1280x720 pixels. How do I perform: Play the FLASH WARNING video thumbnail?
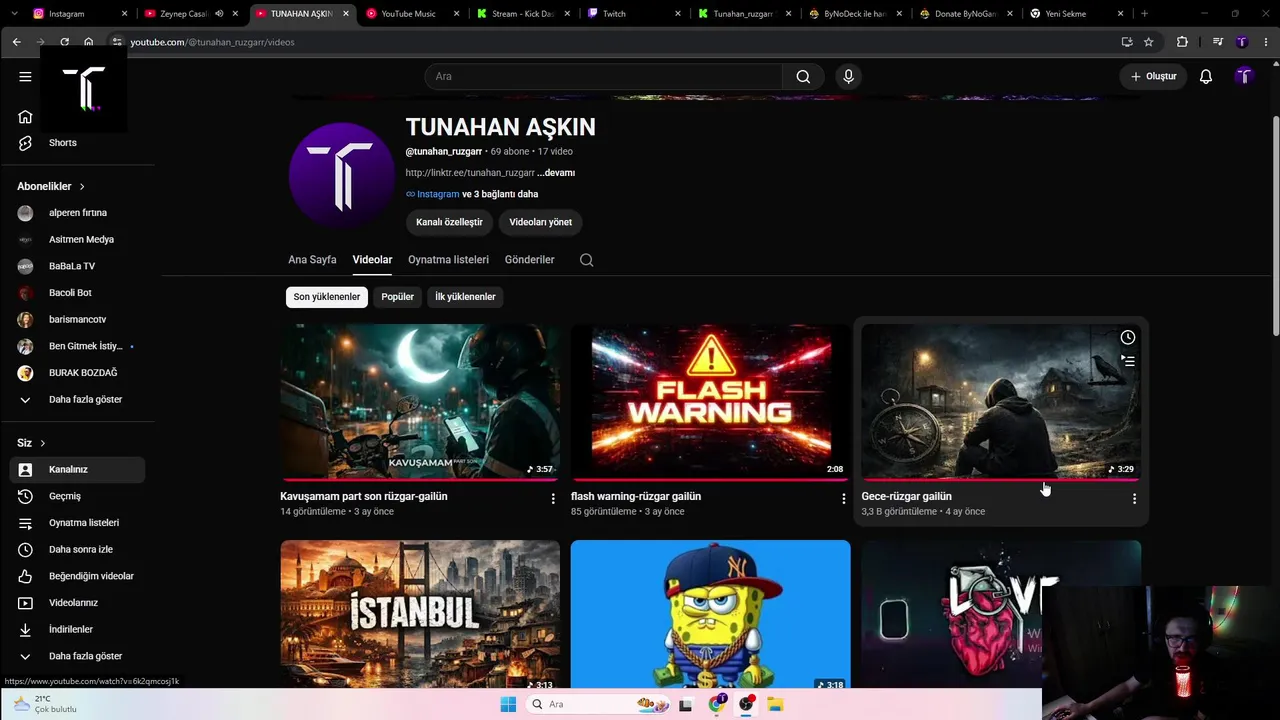click(711, 402)
